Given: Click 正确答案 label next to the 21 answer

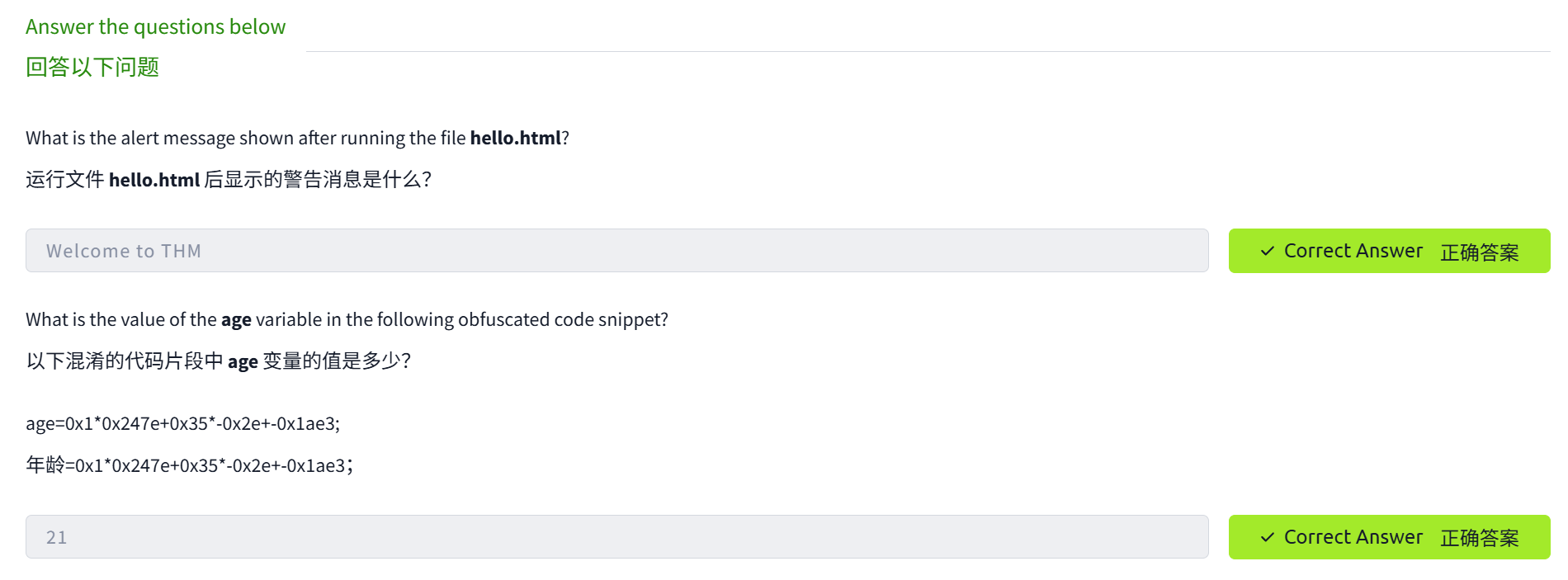Looking at the screenshot, I should pos(1479,538).
